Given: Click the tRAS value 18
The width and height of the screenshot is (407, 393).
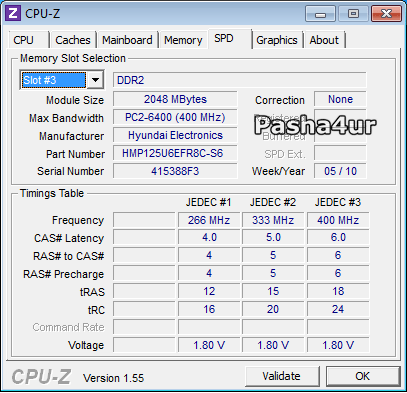Looking at the screenshot, I should (x=338, y=291).
